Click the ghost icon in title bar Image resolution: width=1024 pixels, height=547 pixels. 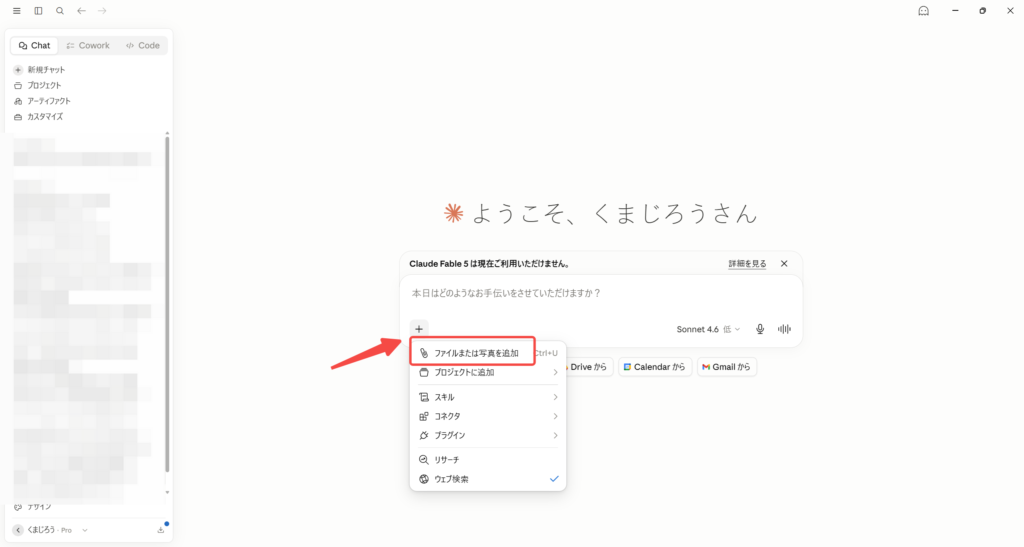pyautogui.click(x=923, y=11)
